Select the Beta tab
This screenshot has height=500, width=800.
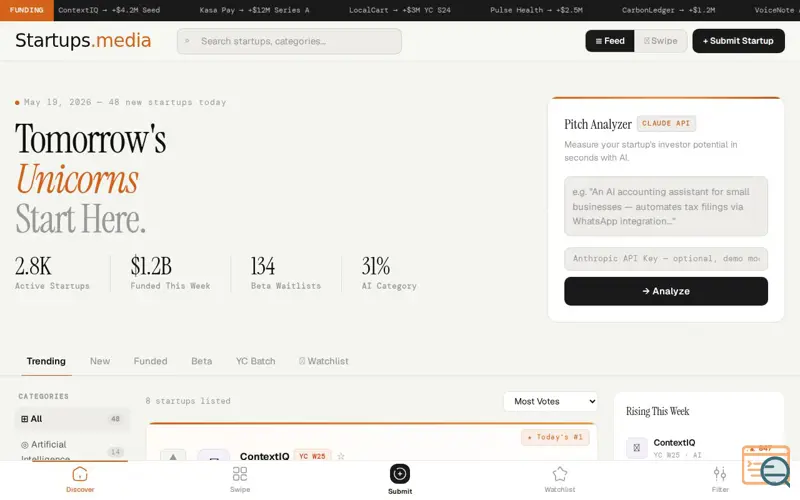(202, 361)
